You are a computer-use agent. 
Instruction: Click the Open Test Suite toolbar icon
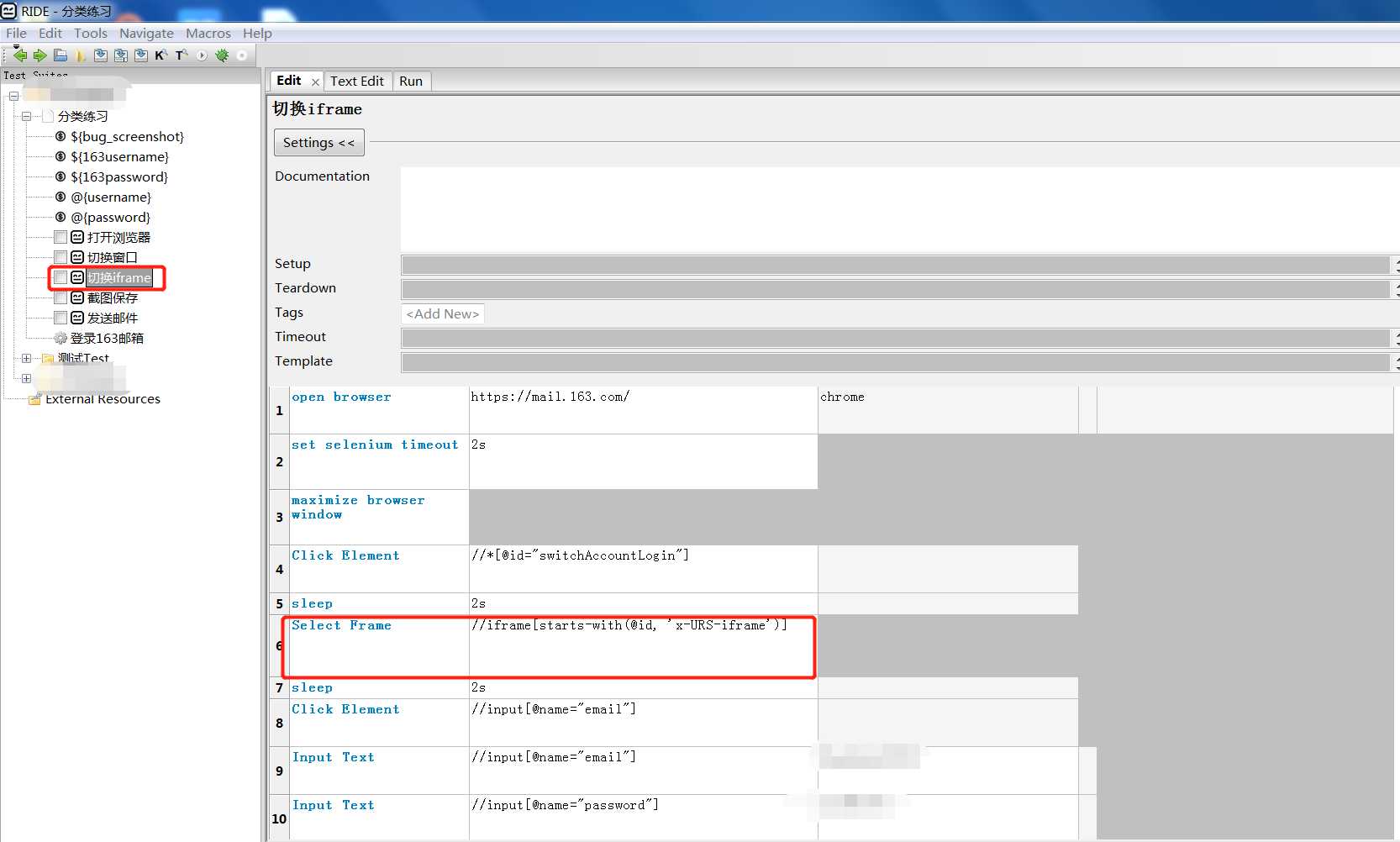[x=61, y=55]
